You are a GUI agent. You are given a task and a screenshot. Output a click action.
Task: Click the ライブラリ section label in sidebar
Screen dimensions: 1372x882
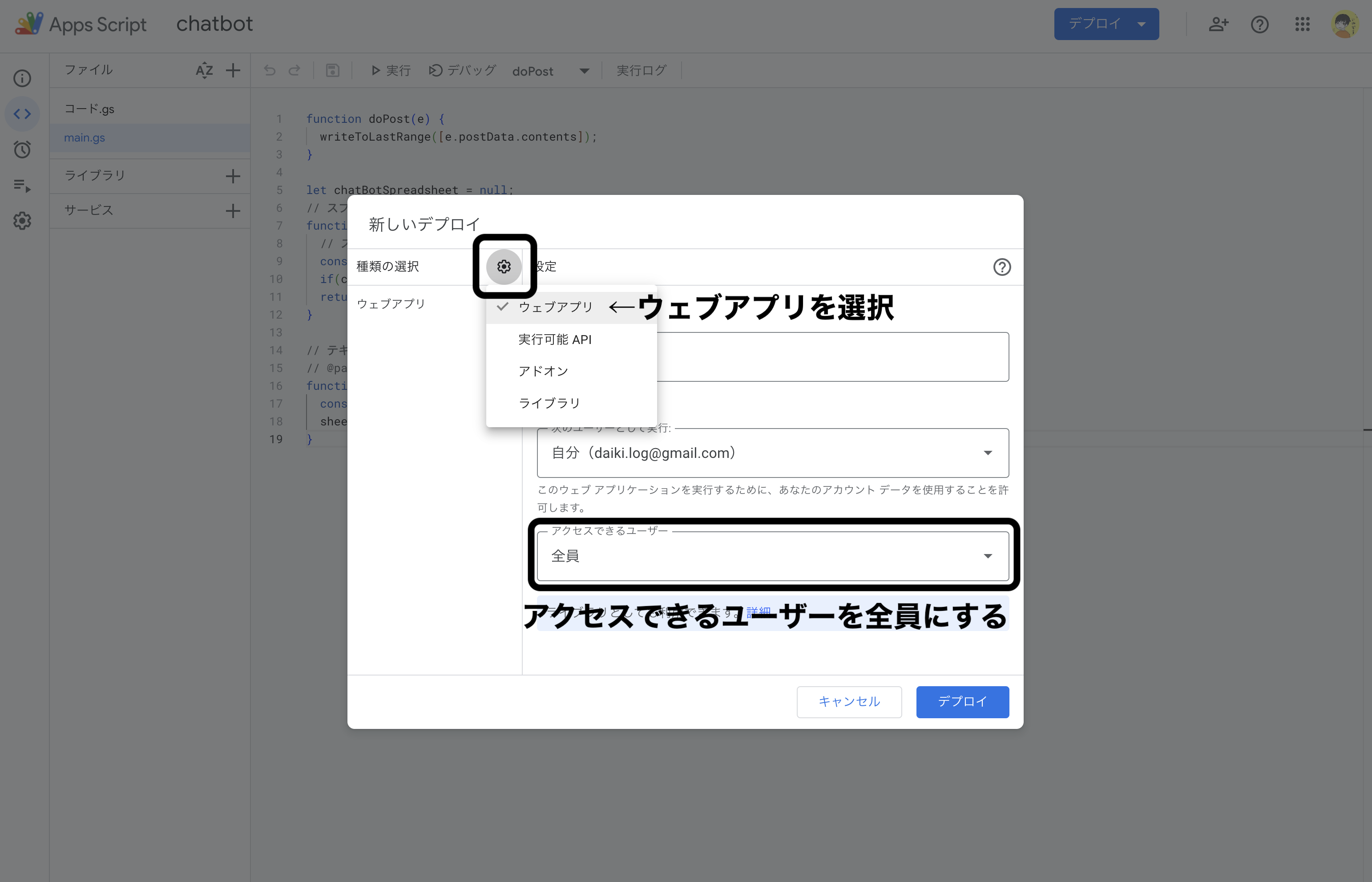click(x=94, y=176)
